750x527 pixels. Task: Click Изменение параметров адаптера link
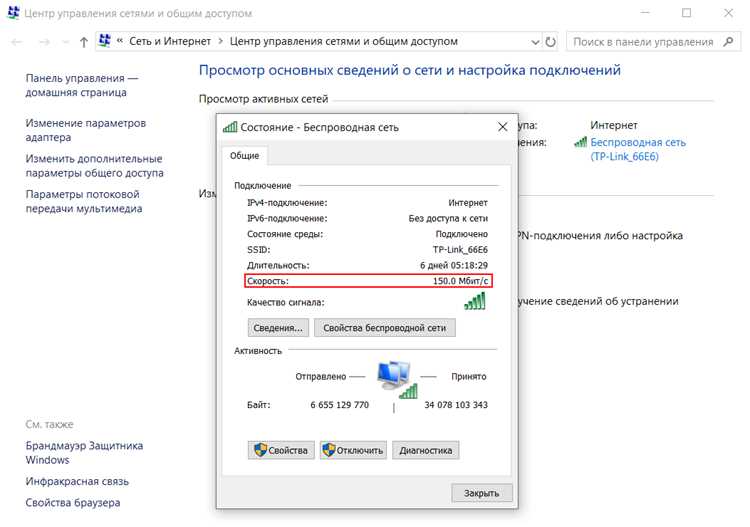[x=86, y=130]
